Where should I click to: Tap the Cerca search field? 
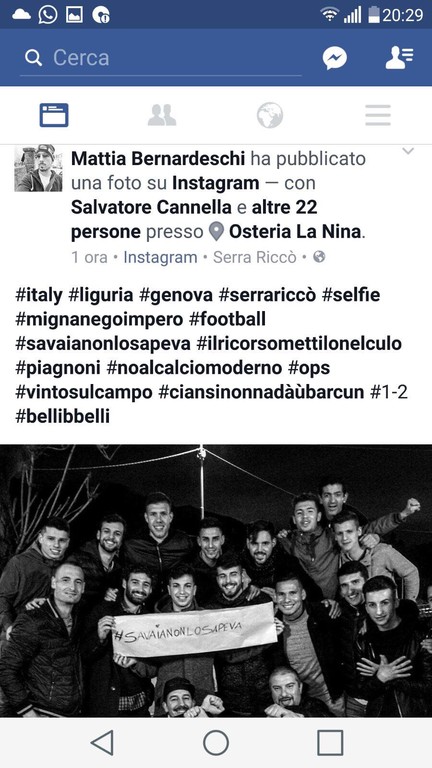click(161, 58)
